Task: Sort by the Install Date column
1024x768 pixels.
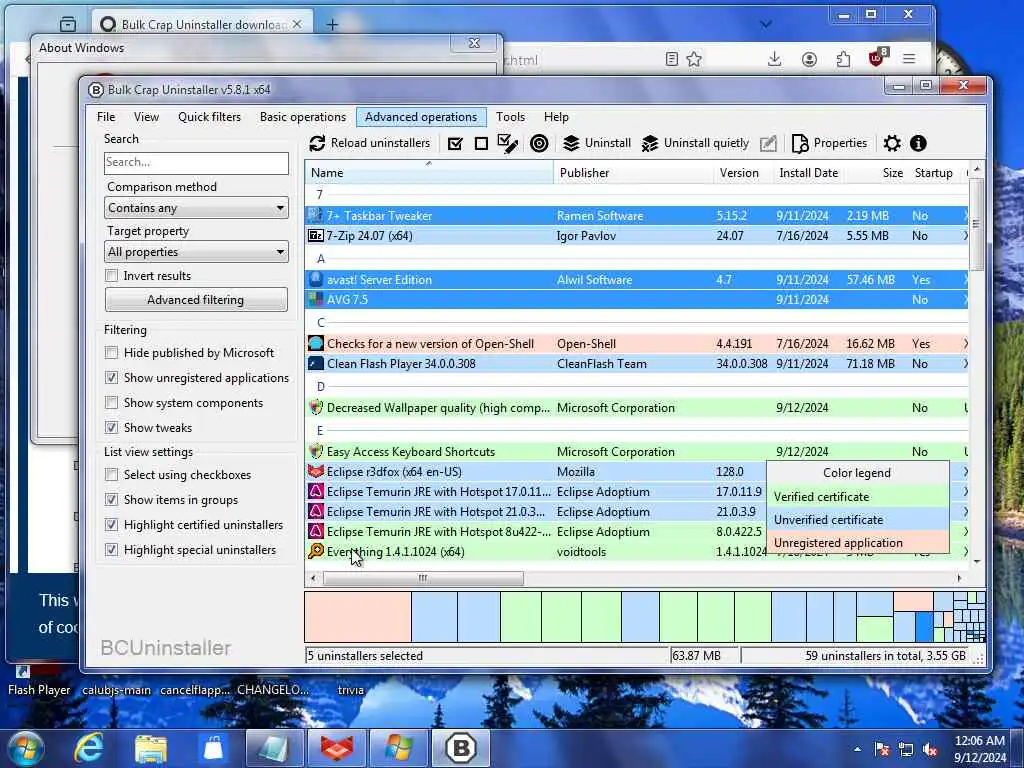Action: click(808, 173)
